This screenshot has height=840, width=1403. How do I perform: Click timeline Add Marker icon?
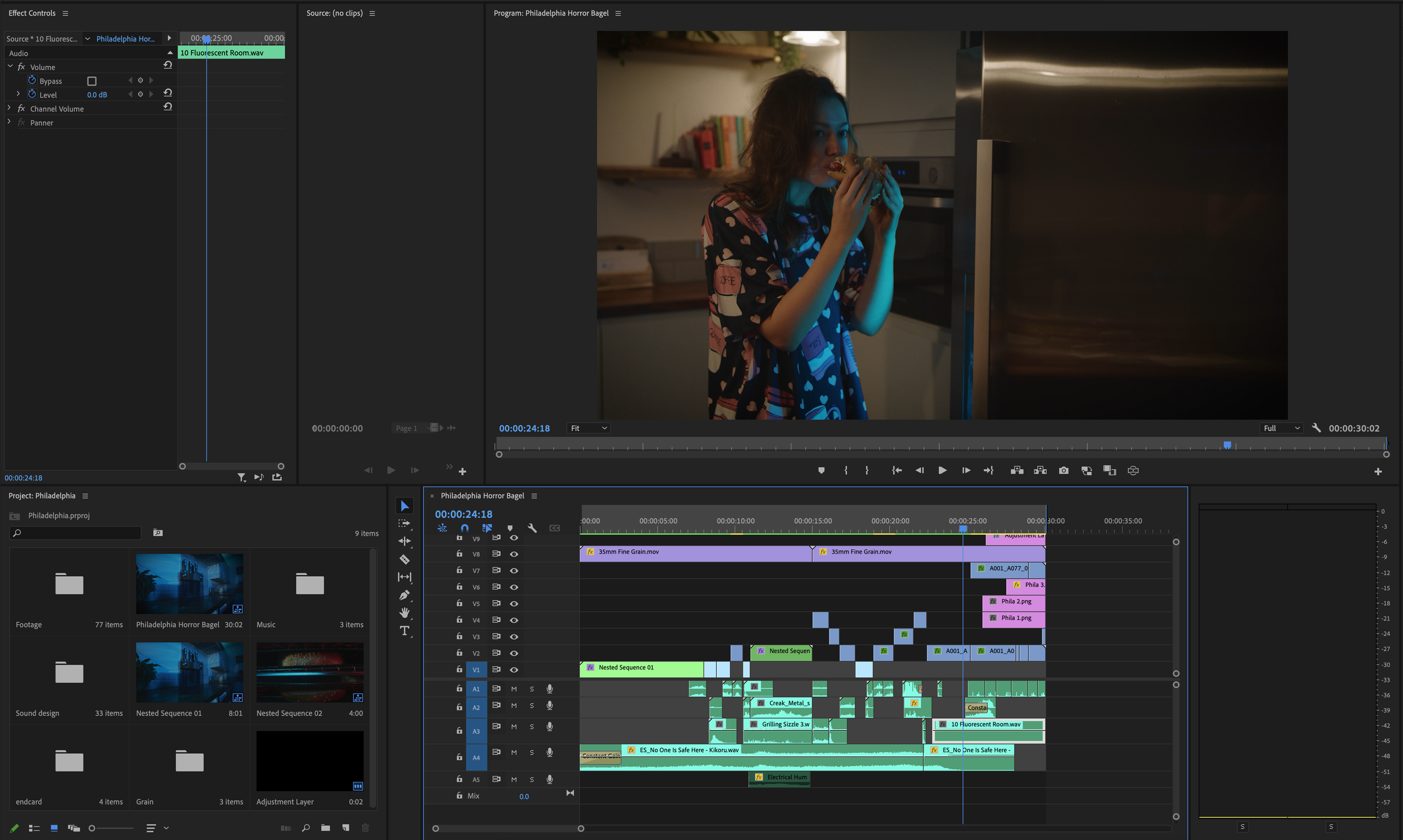(510, 528)
